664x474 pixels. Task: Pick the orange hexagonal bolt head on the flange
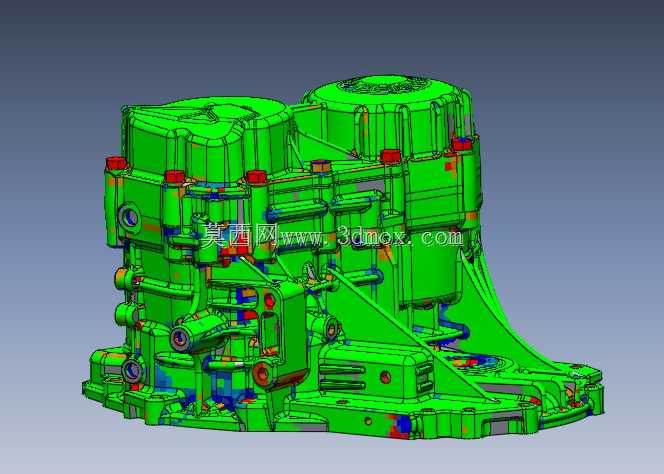coord(321,166)
